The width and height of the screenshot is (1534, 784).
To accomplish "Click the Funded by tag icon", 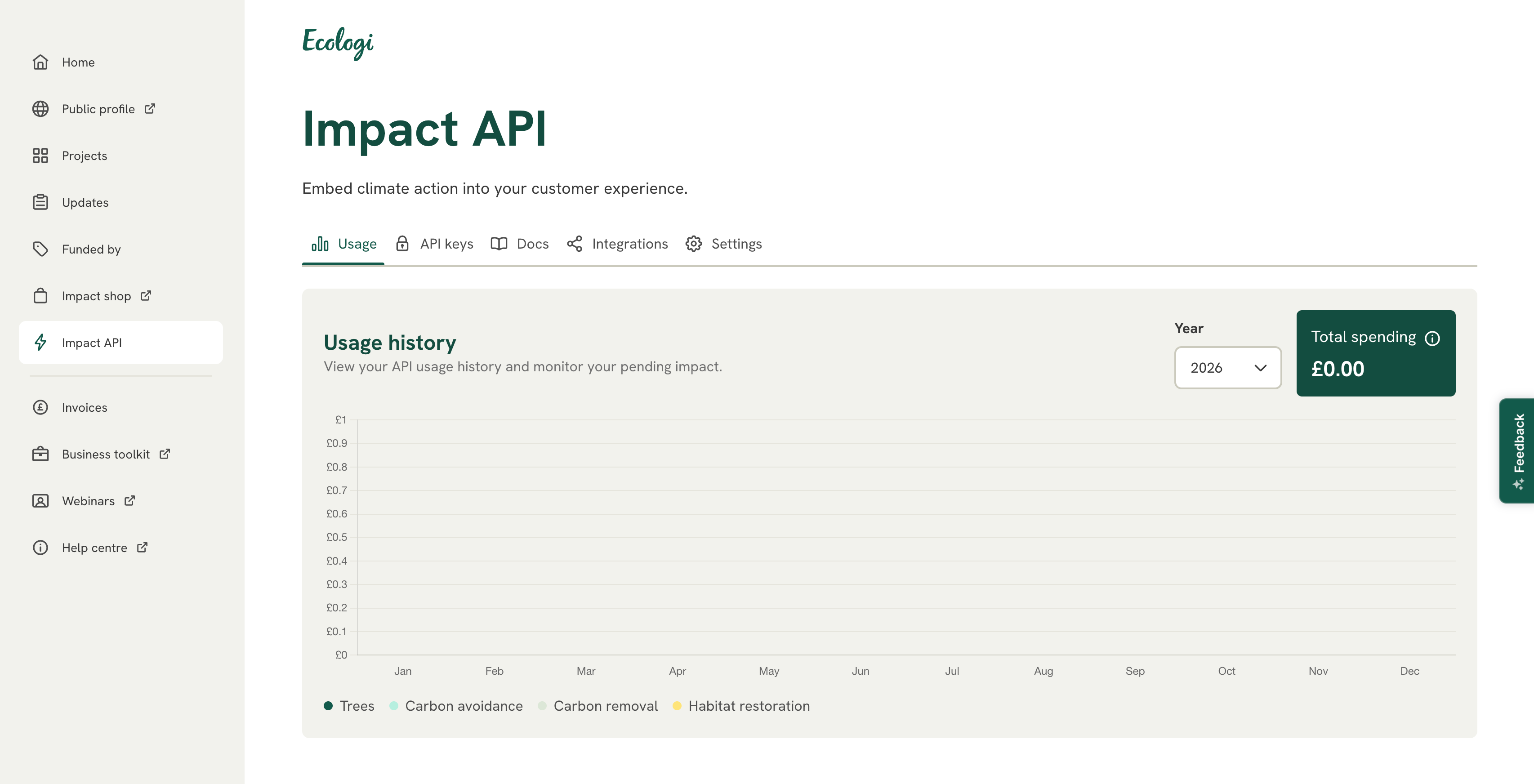I will tap(40, 249).
